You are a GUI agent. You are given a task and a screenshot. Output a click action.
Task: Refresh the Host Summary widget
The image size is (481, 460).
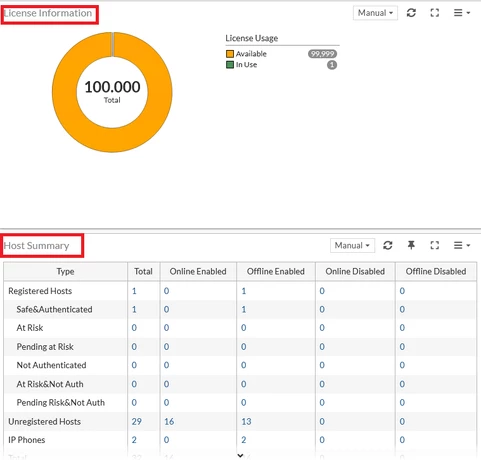tap(388, 245)
